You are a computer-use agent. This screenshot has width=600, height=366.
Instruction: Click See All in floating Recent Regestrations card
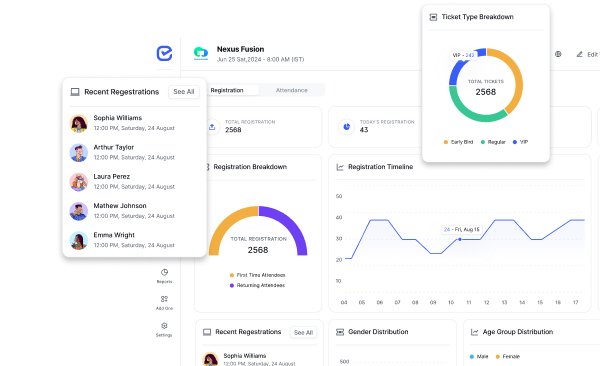point(184,92)
